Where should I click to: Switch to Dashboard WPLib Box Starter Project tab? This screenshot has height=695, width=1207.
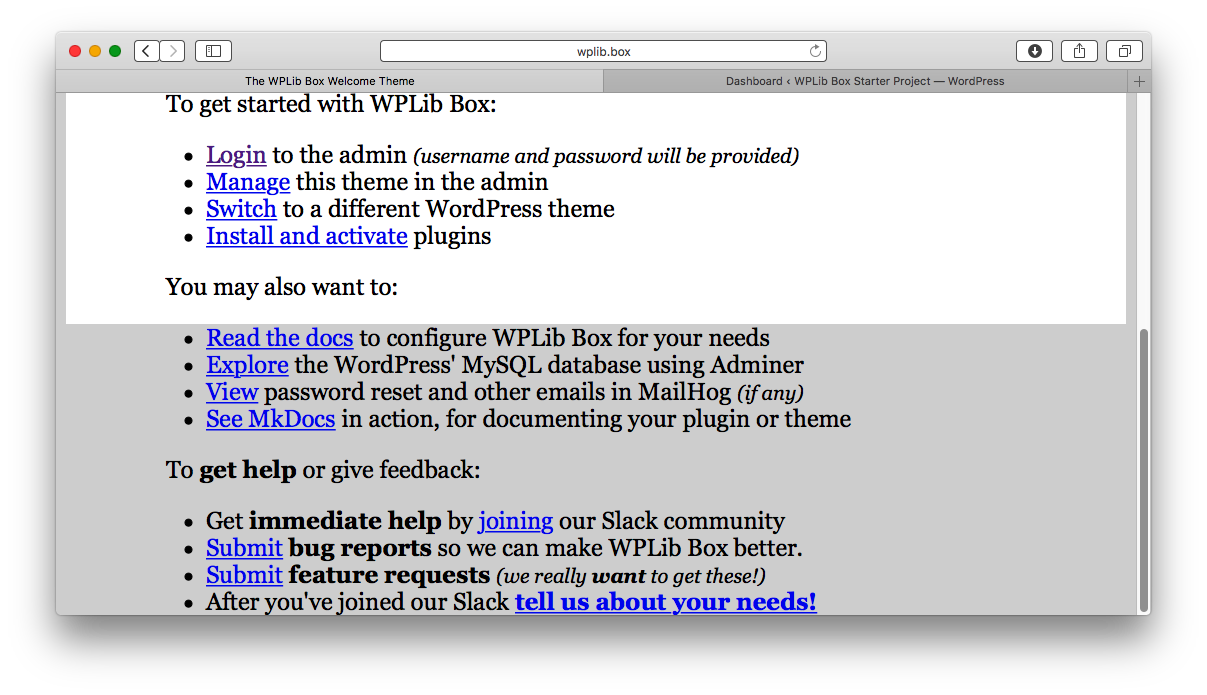click(x=865, y=81)
